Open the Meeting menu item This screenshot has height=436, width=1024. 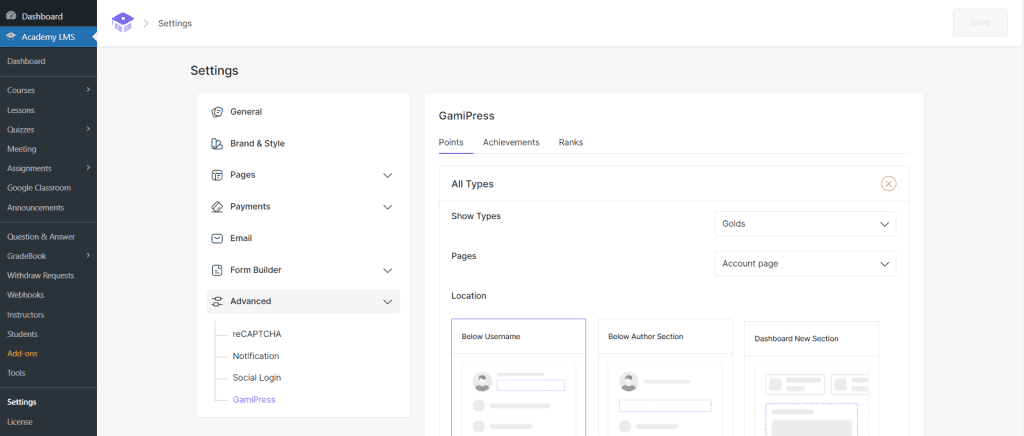(x=22, y=149)
